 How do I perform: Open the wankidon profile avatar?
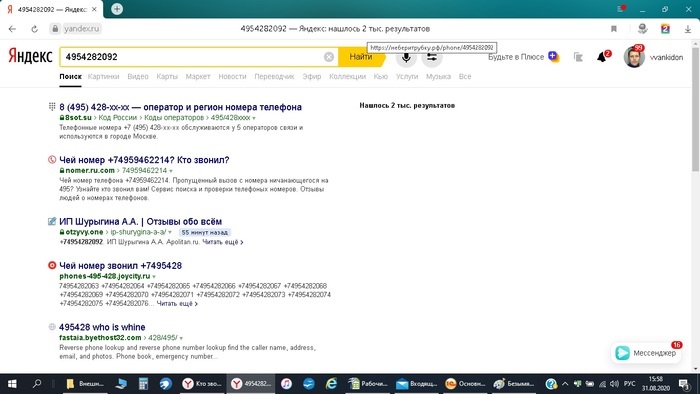click(x=633, y=57)
